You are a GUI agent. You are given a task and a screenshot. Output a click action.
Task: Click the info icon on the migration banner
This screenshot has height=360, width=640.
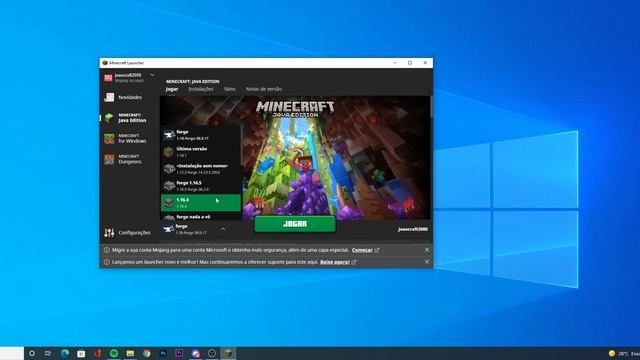107,250
